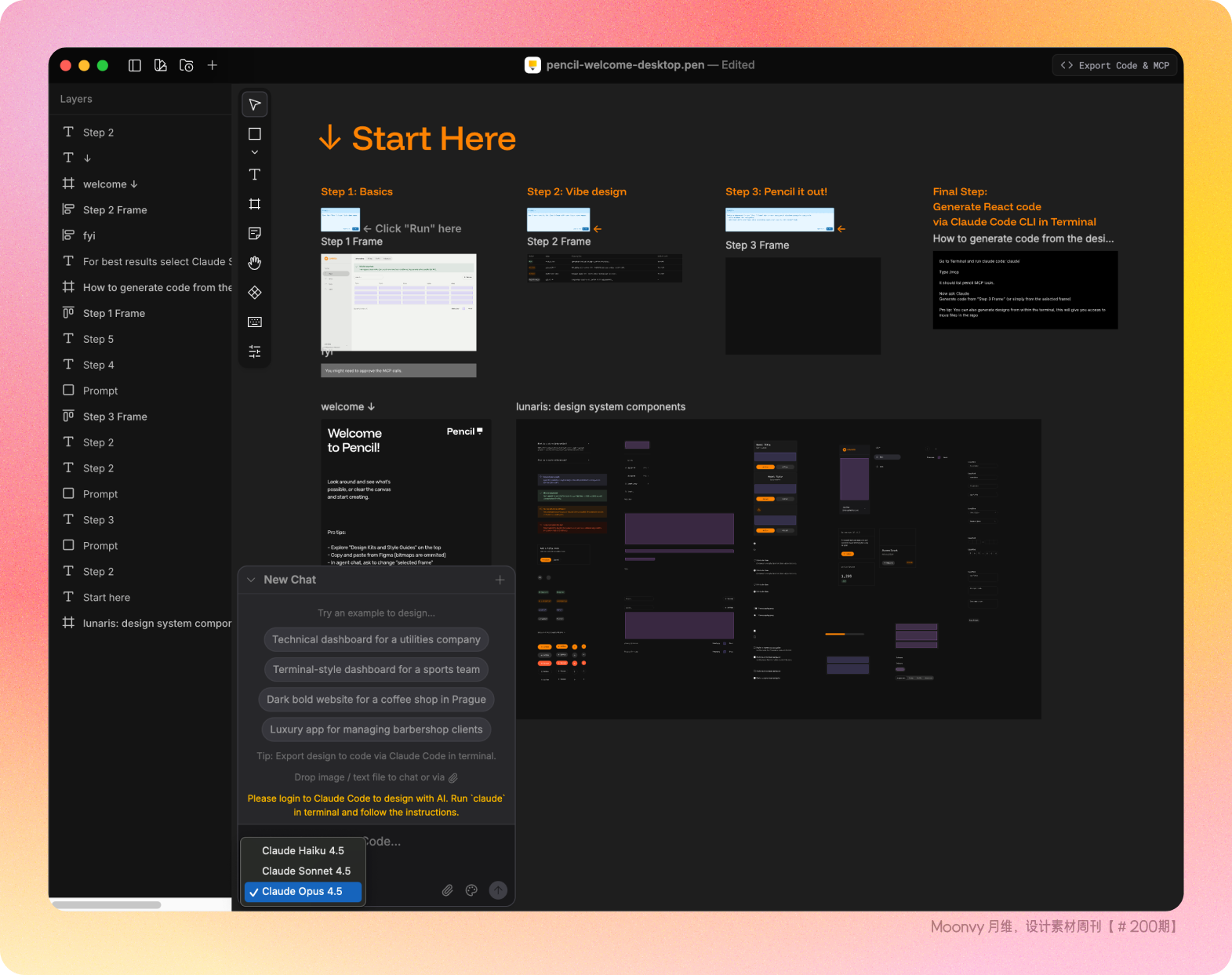Choose Claude Haiku 4.5 model
The height and width of the screenshot is (975, 1232).
click(x=303, y=850)
